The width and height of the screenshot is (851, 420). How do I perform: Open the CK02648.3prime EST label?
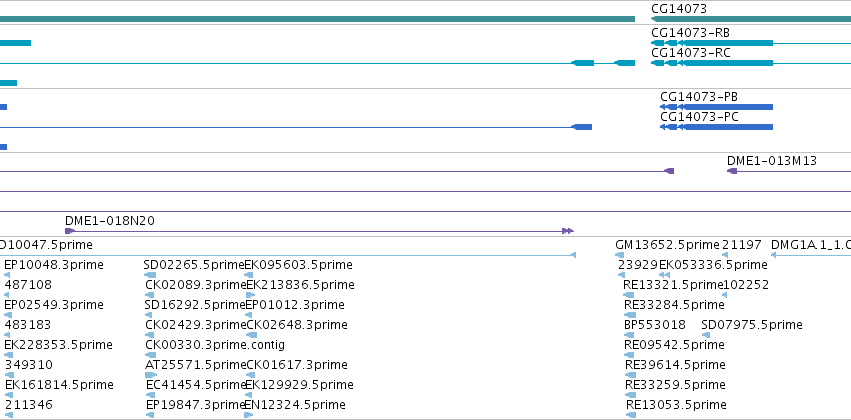297,324
